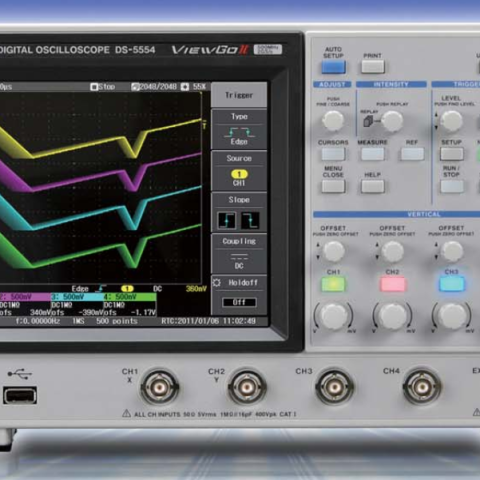Image resolution: width=480 pixels, height=480 pixels.
Task: Push the CURSORS button
Action: [333, 154]
